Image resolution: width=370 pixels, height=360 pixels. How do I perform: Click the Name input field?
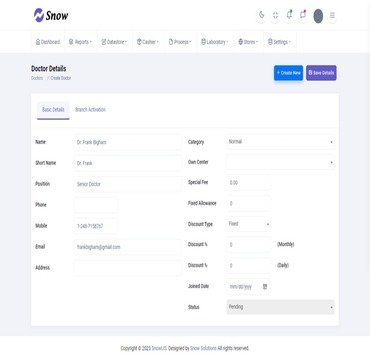(x=127, y=142)
